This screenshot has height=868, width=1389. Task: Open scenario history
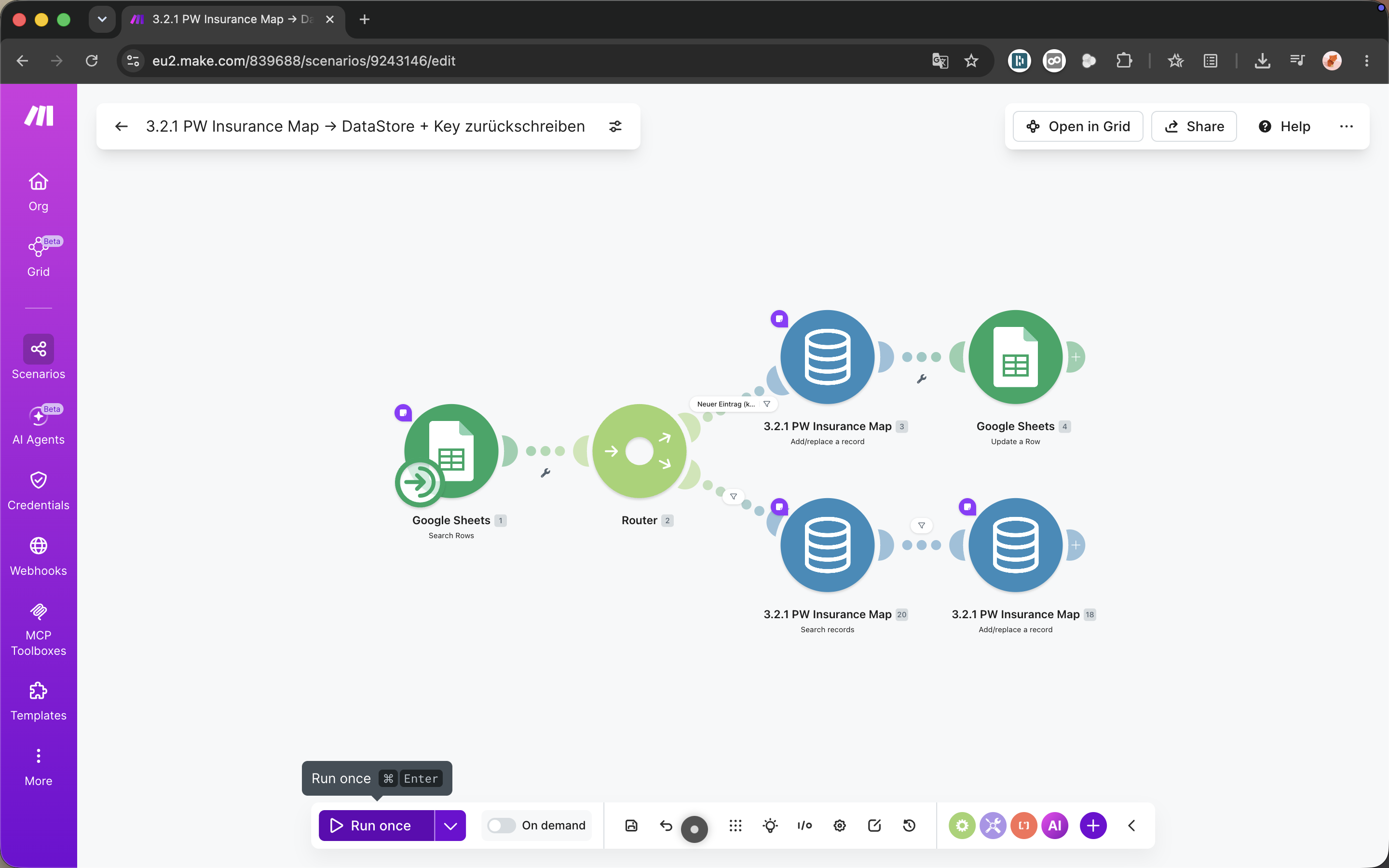(x=909, y=826)
